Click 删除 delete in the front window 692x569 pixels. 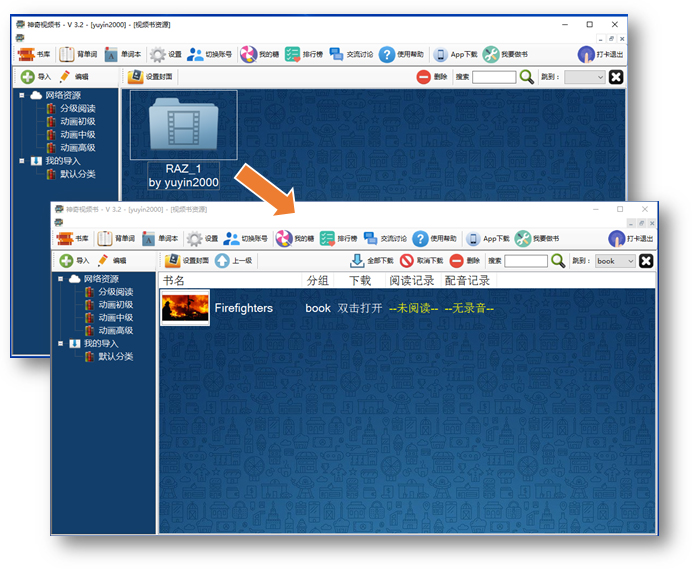coord(465,260)
